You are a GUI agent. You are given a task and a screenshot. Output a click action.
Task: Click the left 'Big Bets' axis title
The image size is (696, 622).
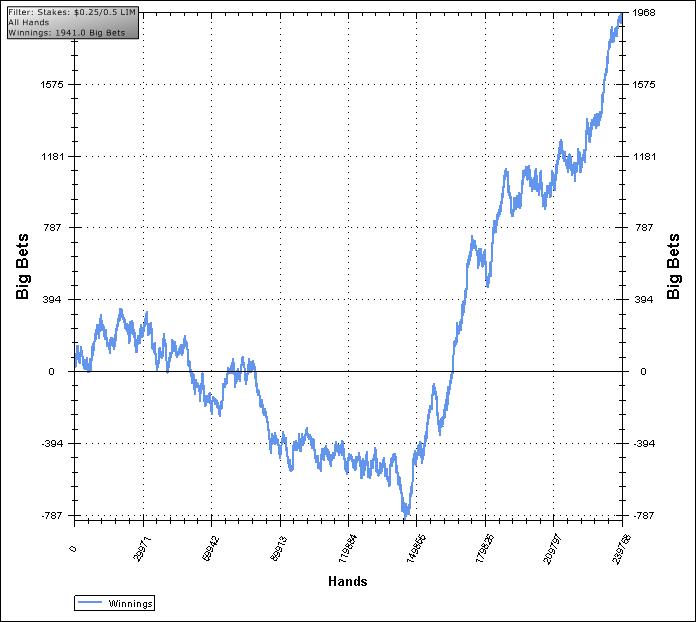coord(22,267)
